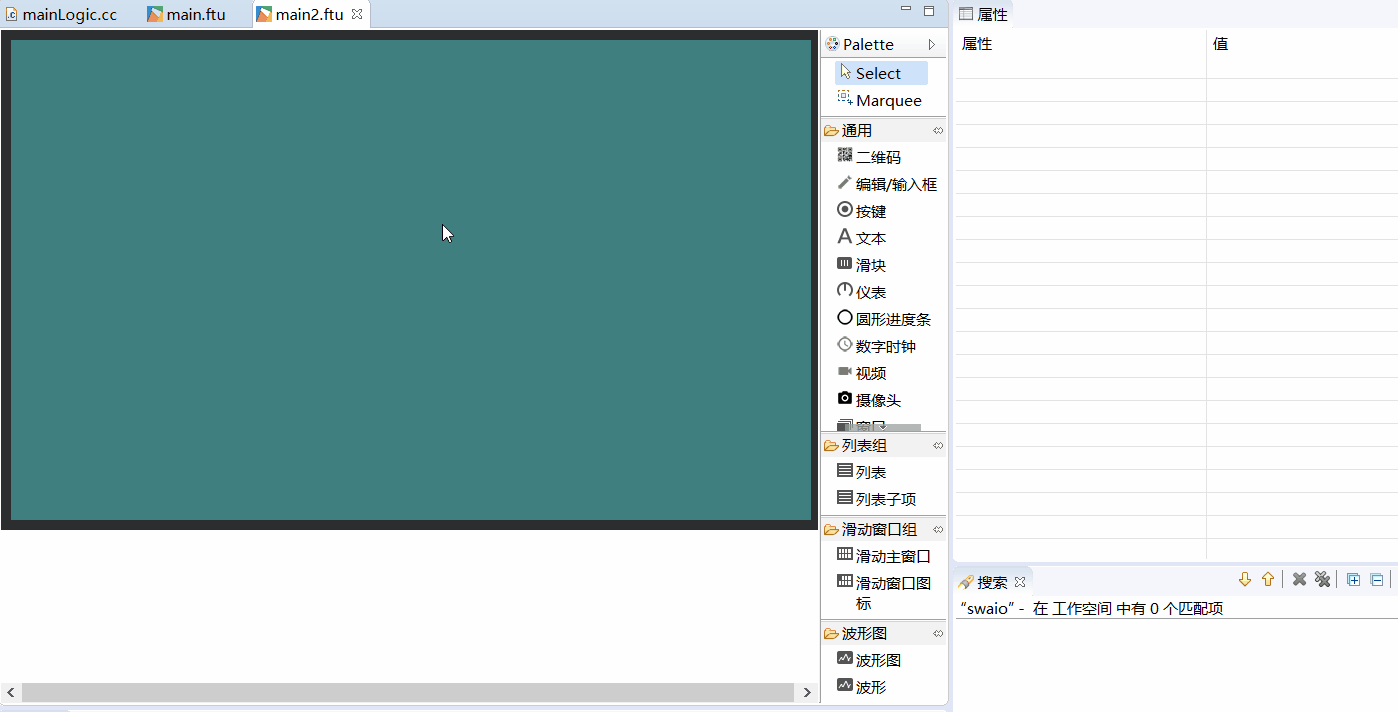
Task: Pick the 波形图 waveform chart widget
Action: click(871, 660)
